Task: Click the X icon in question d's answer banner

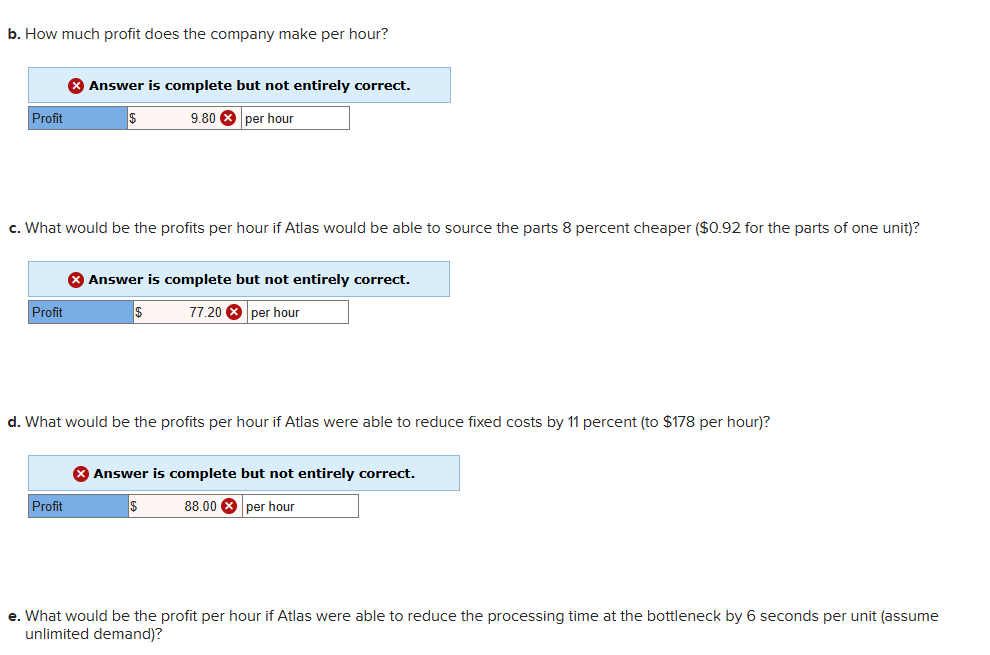Action: click(80, 473)
